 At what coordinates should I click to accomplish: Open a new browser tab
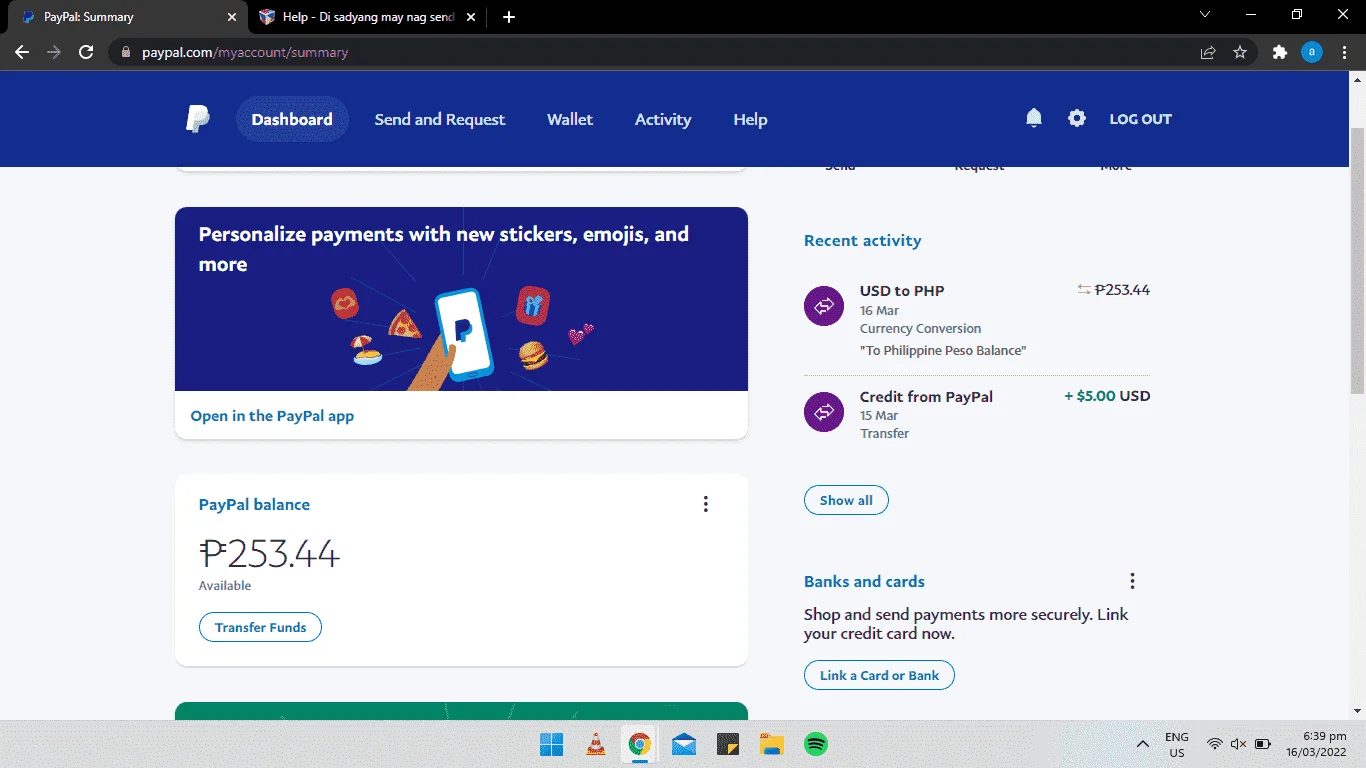tap(509, 17)
